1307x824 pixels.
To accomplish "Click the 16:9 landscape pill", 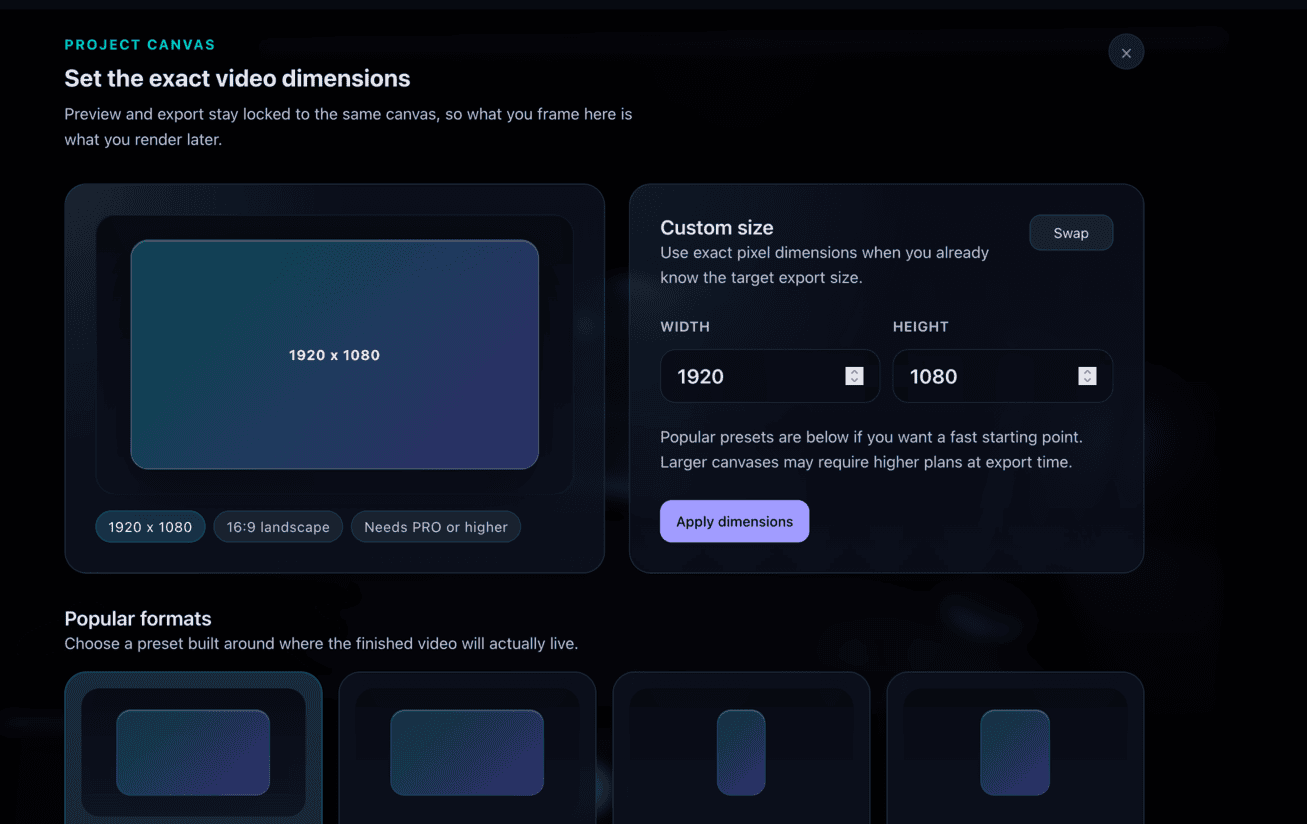I will [278, 527].
